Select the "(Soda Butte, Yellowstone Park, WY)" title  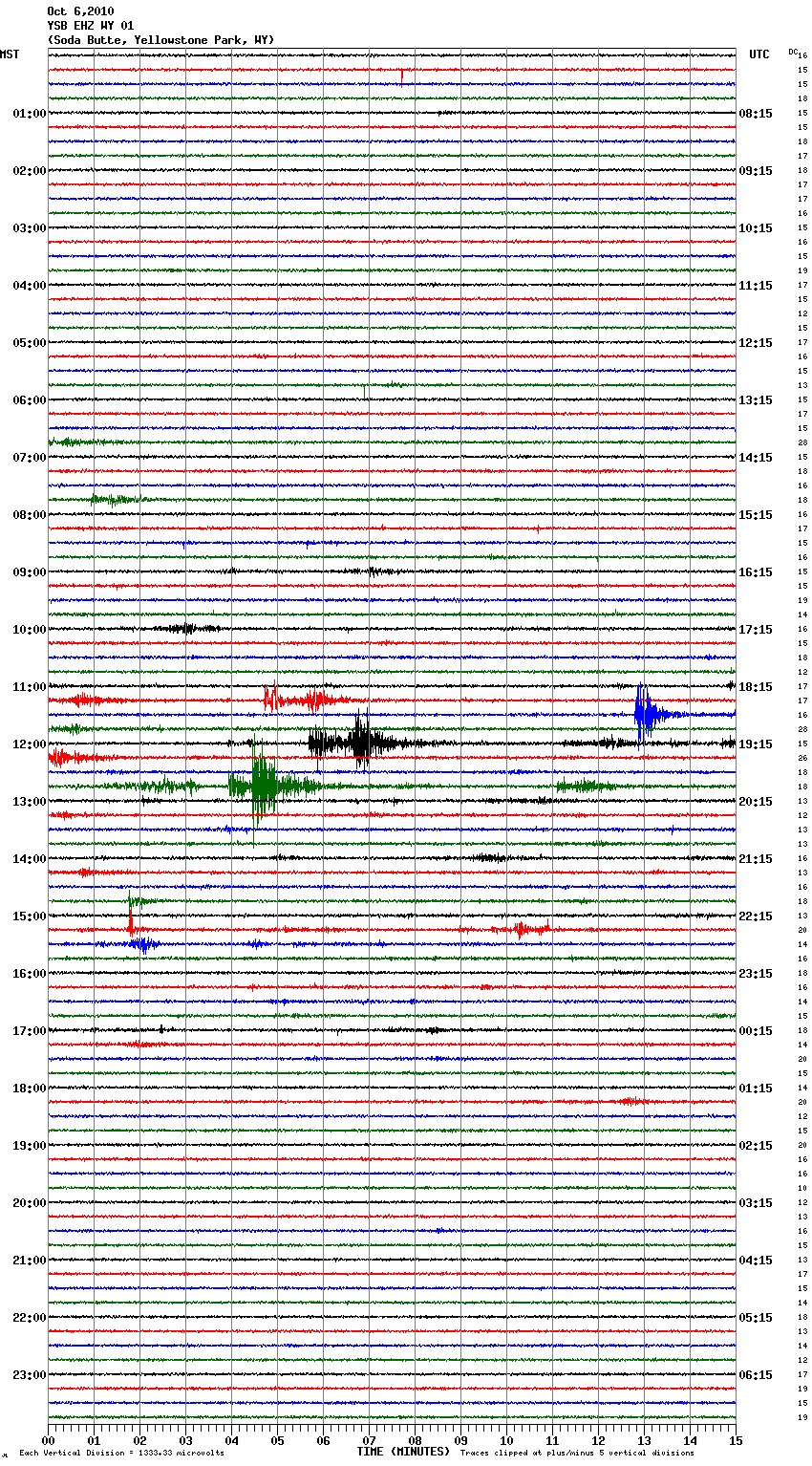[x=160, y=40]
